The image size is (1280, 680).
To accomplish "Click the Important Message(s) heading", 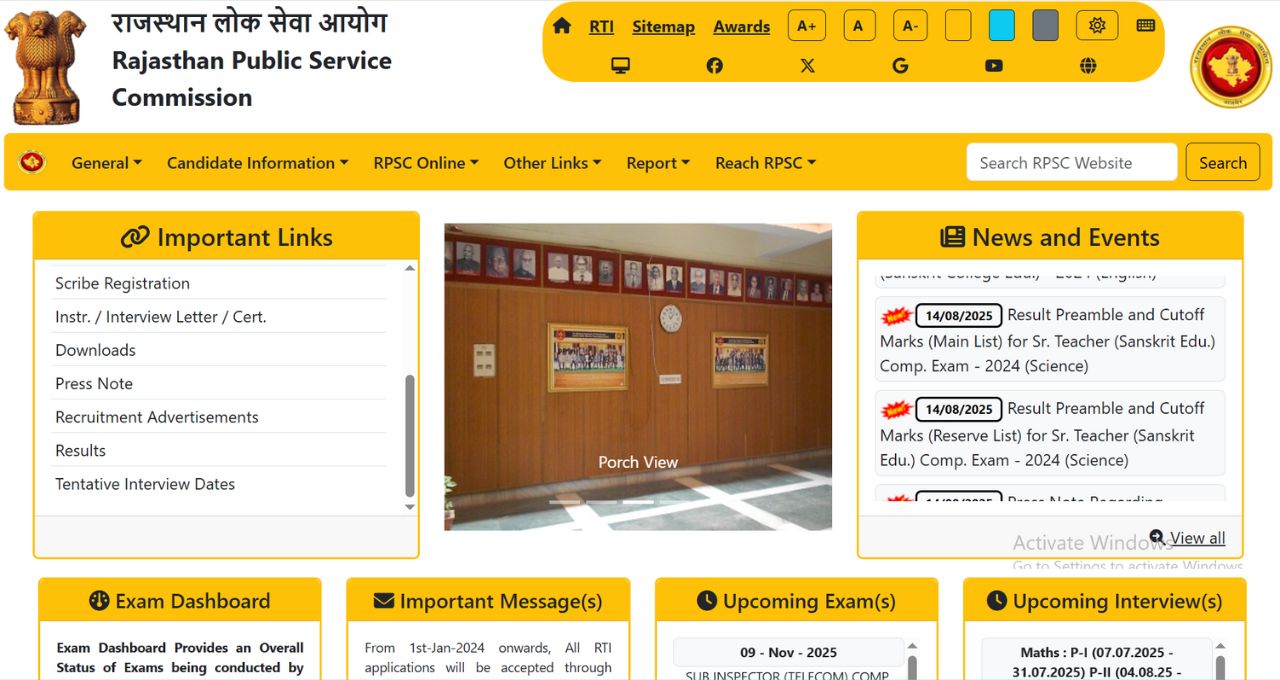I will click(488, 601).
